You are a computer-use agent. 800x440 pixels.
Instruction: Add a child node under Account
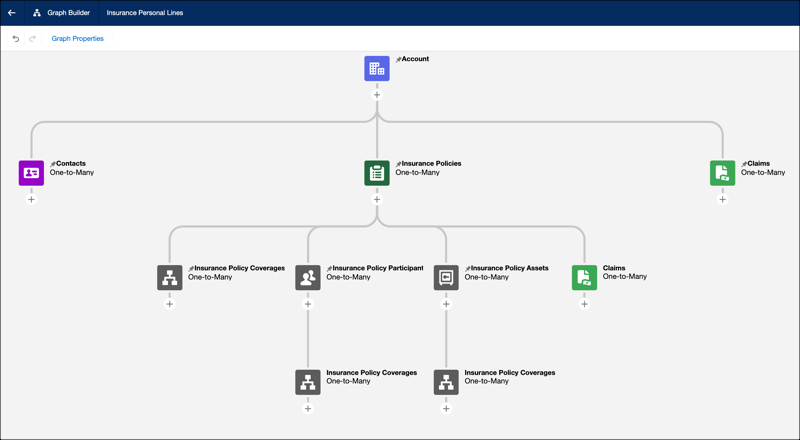pos(377,95)
